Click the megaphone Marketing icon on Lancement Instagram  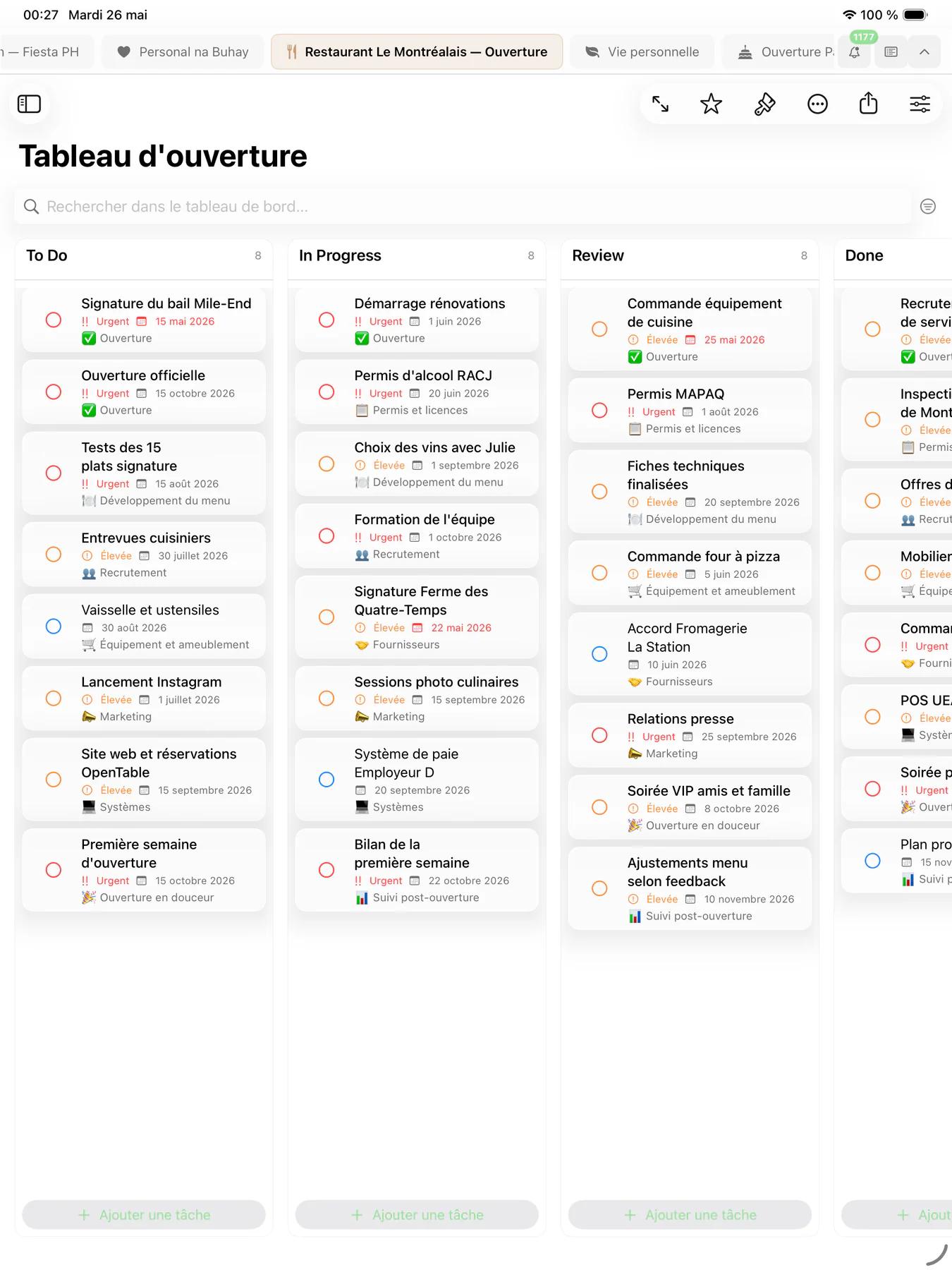point(89,717)
